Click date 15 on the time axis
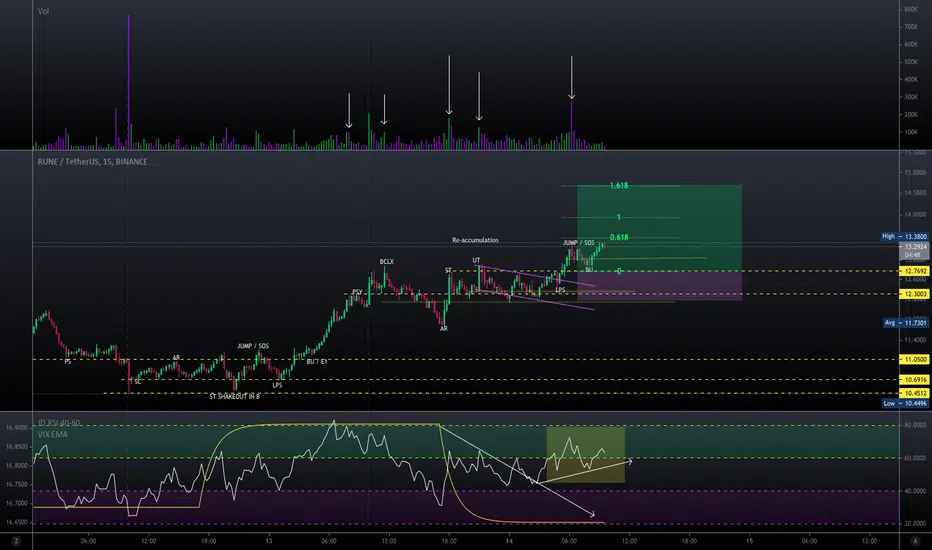 click(x=749, y=541)
